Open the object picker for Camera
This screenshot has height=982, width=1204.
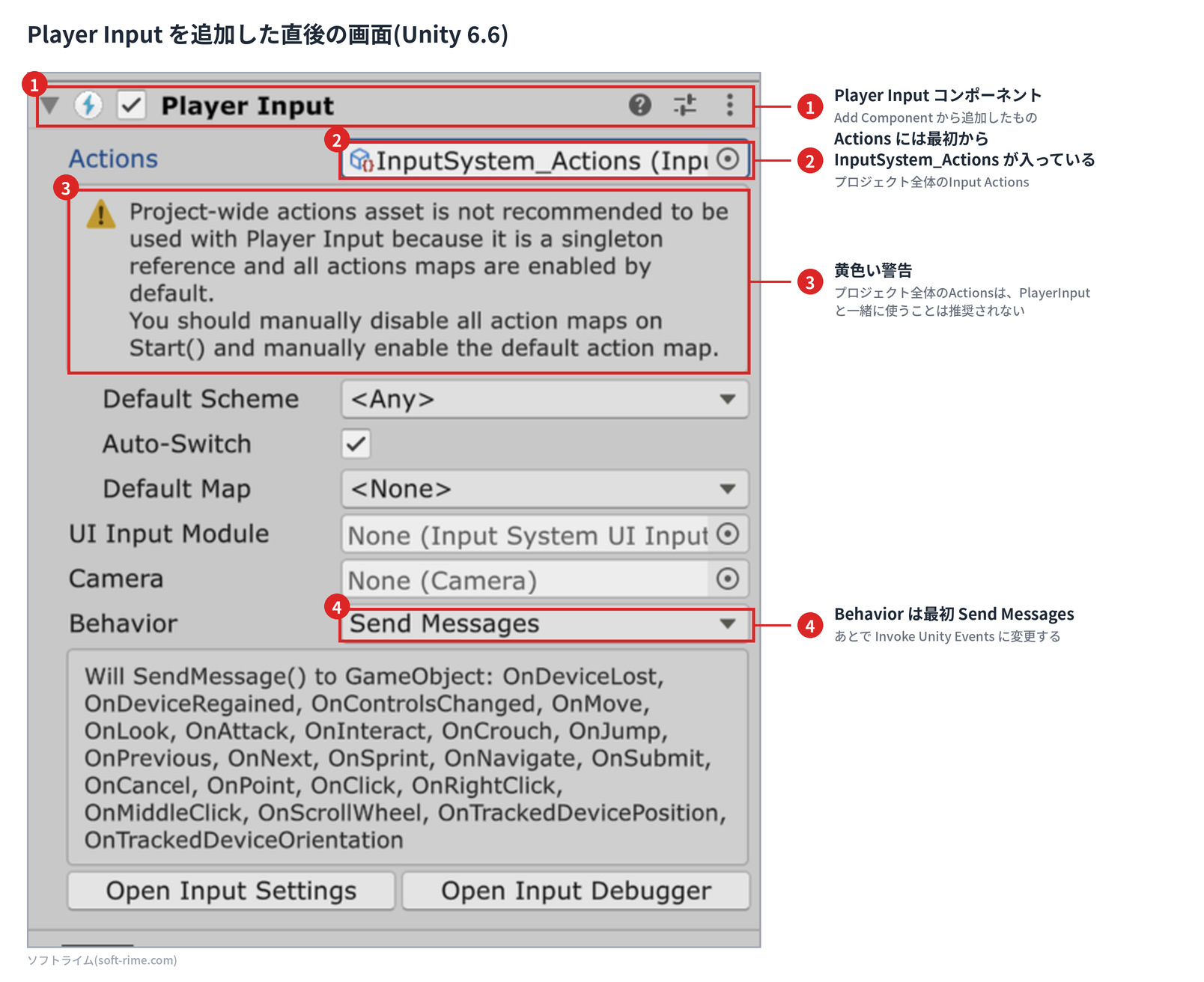coord(728,579)
